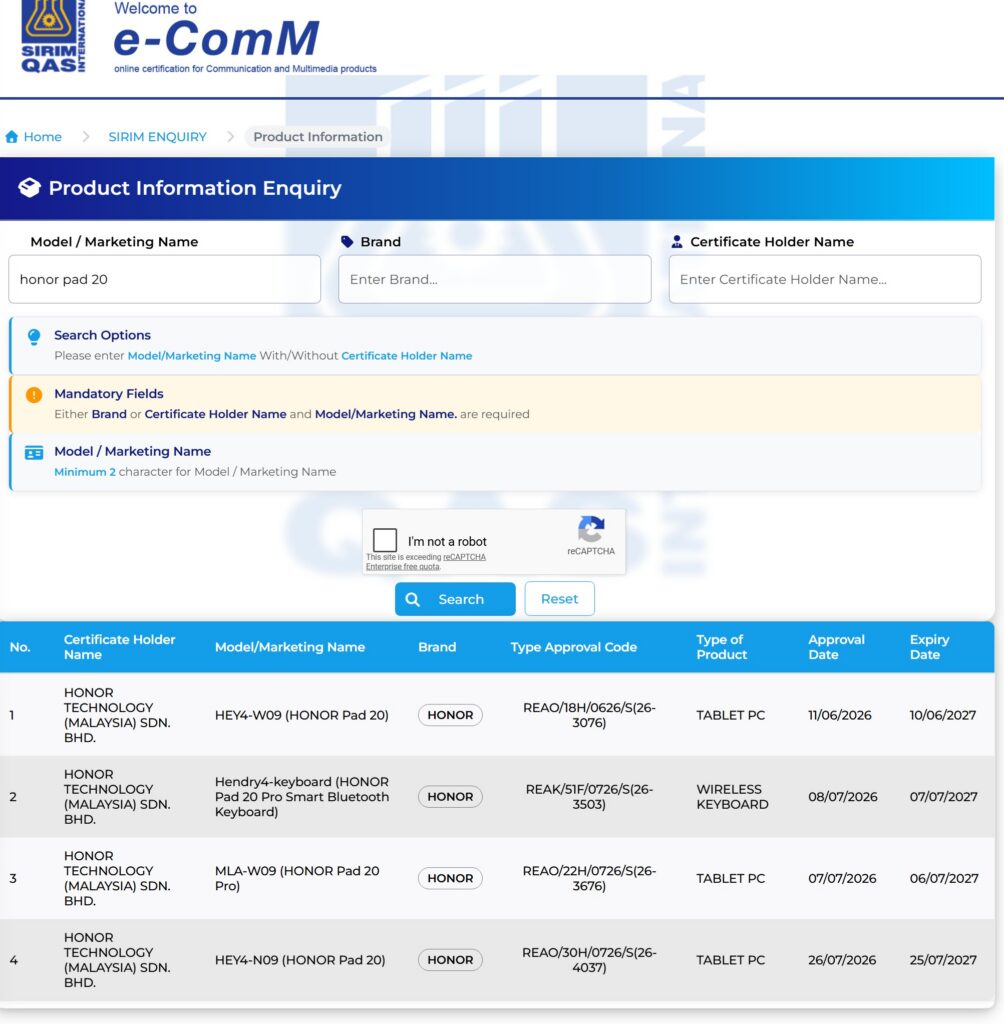This screenshot has width=1004, height=1024.
Task: Select approval code REAO/18H/0626/S(26-3076)
Action: (589, 715)
